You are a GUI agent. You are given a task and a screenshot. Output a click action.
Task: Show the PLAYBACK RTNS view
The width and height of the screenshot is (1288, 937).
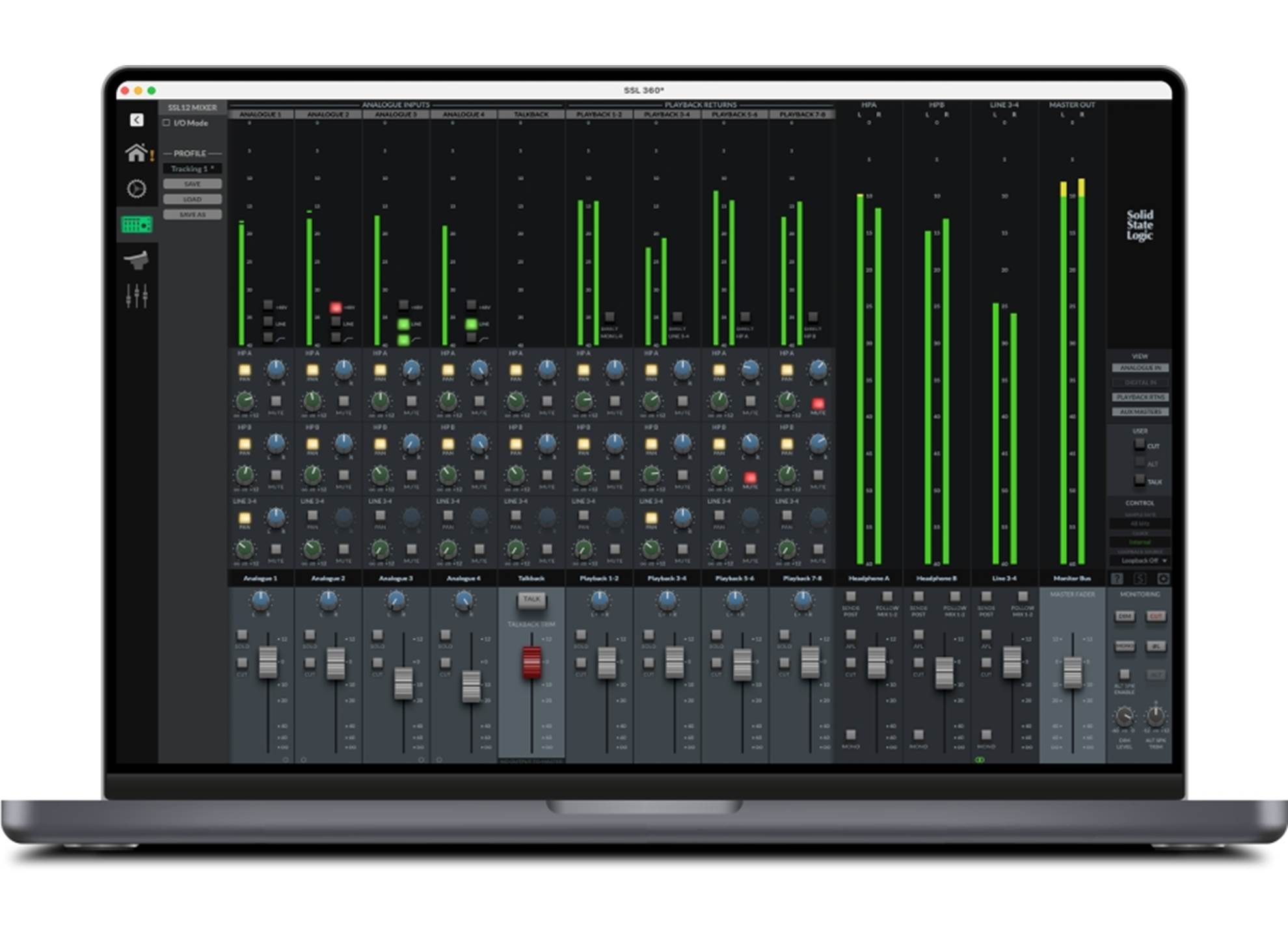pos(1140,397)
